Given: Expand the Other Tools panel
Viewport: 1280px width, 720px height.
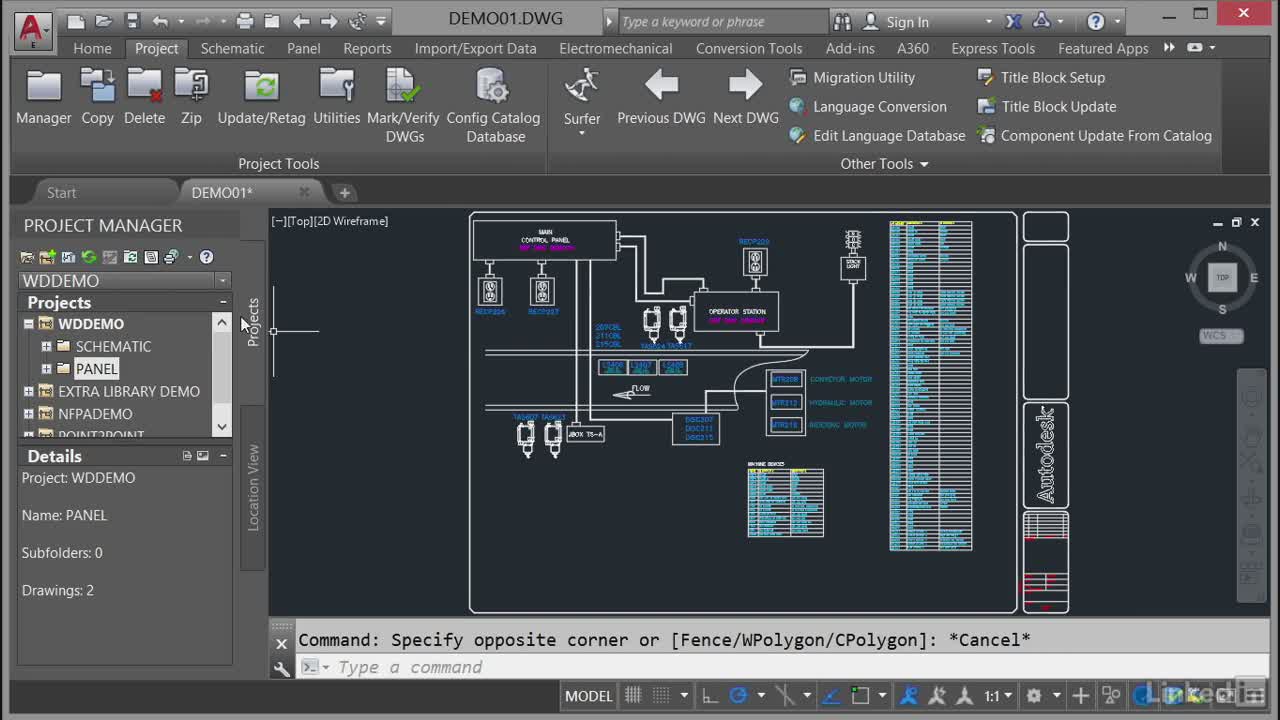Looking at the screenshot, I should pos(884,163).
